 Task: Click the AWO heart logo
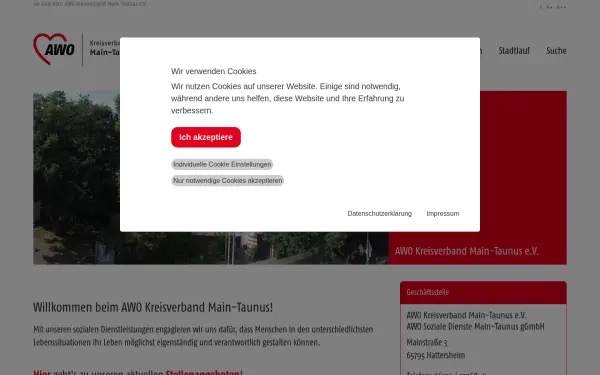click(54, 49)
